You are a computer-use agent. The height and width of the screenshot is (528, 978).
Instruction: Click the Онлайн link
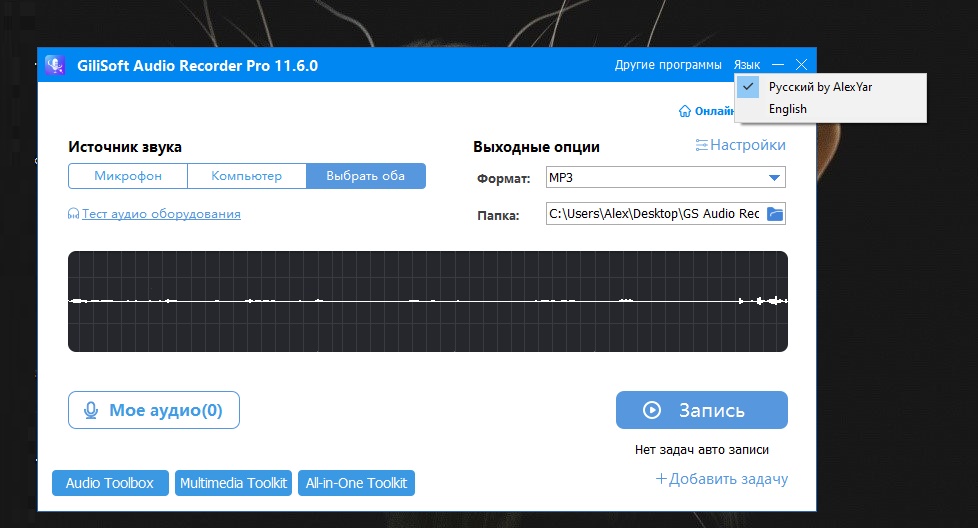pos(714,111)
